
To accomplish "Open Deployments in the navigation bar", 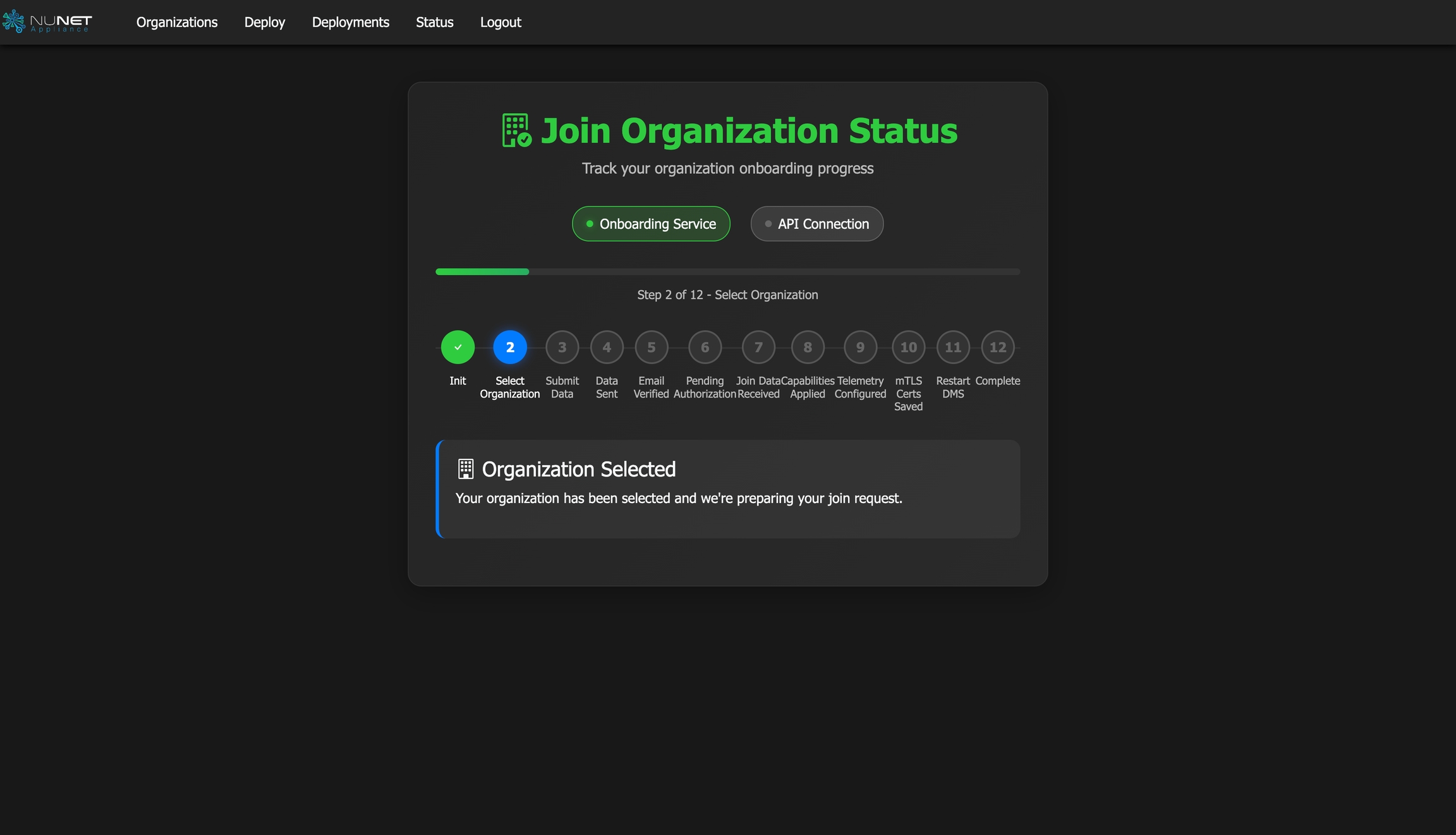I will 351,22.
